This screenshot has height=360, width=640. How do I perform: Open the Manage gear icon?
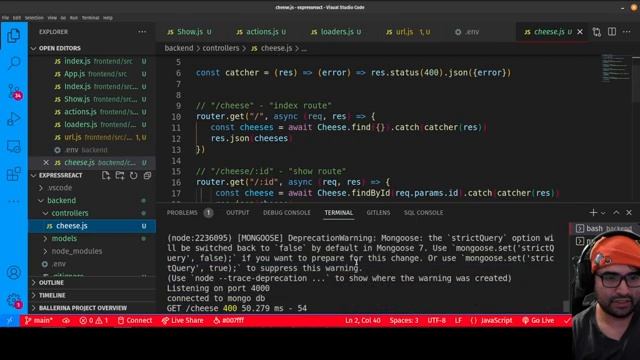pyautogui.click(x=14, y=301)
